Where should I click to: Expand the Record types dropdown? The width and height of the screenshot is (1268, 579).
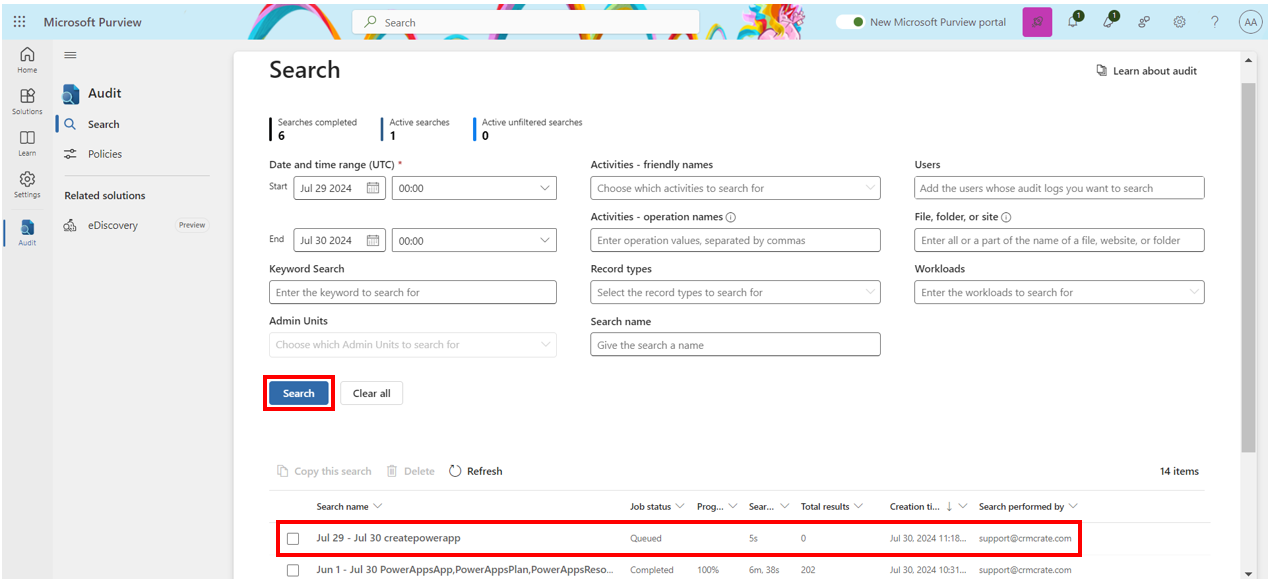coord(735,291)
